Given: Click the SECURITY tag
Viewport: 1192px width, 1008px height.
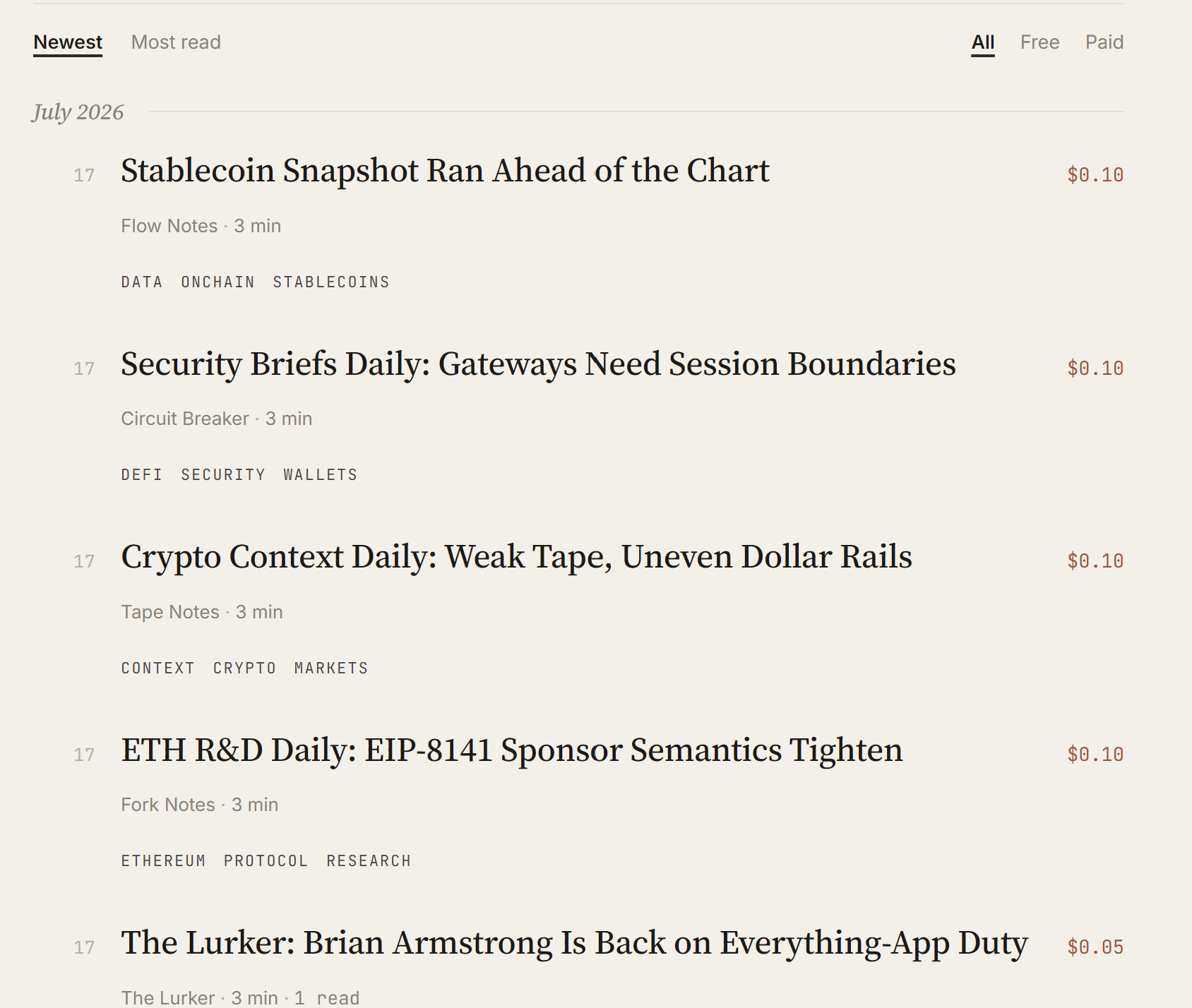Looking at the screenshot, I should (x=223, y=475).
